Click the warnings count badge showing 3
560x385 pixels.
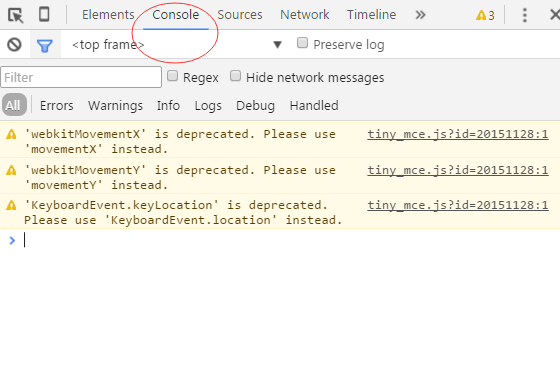coord(485,15)
